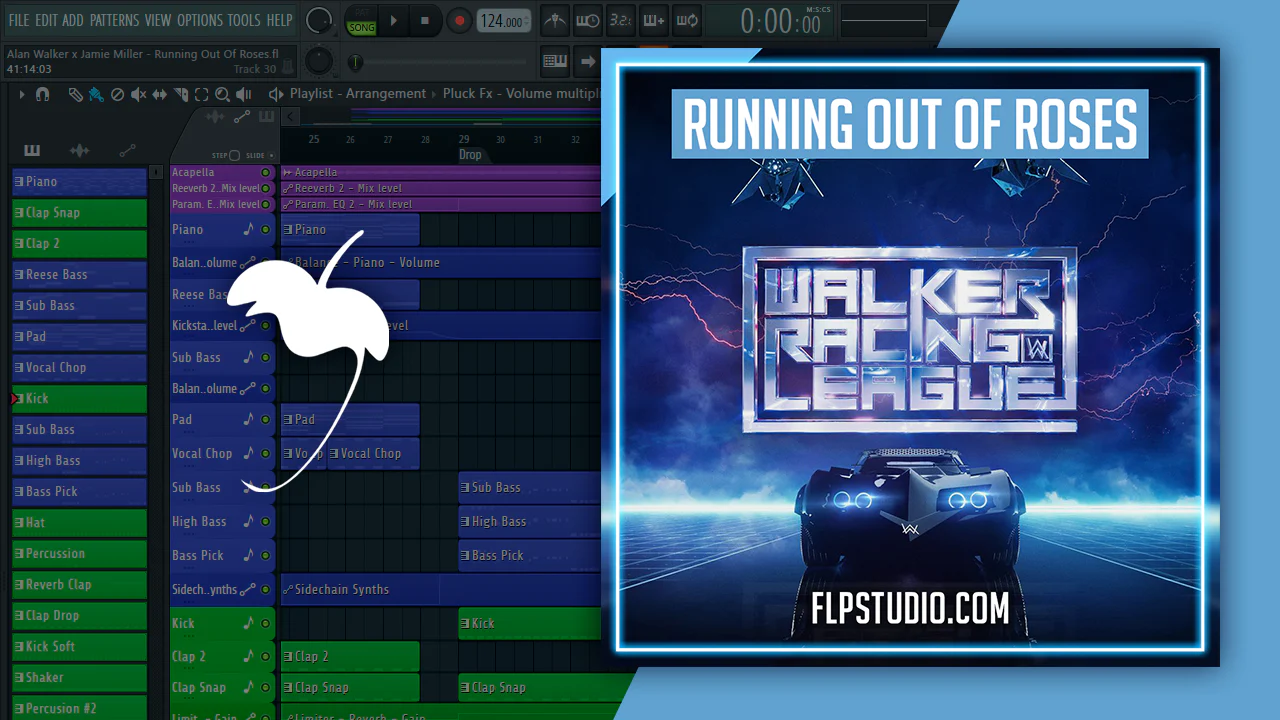1280x720 pixels.
Task: Open the HELP menu
Action: (279, 20)
